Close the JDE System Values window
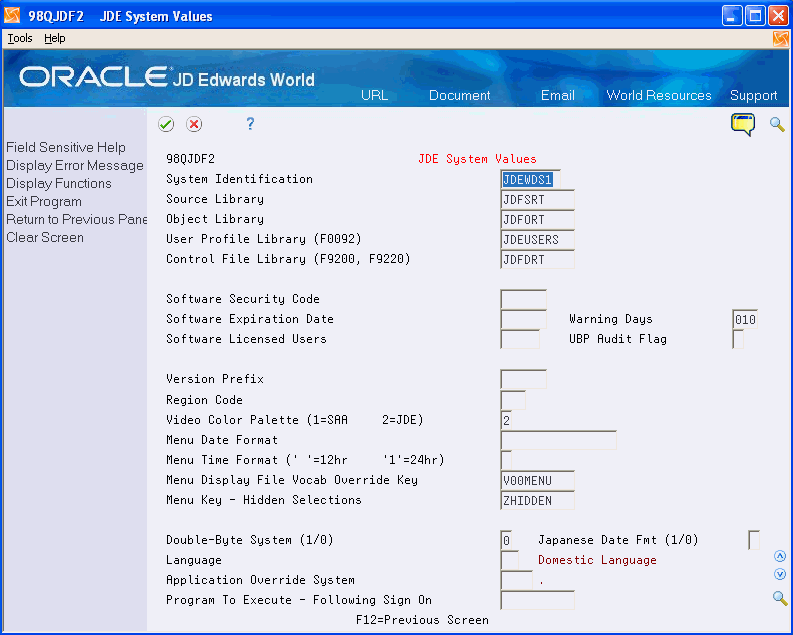 [778, 16]
